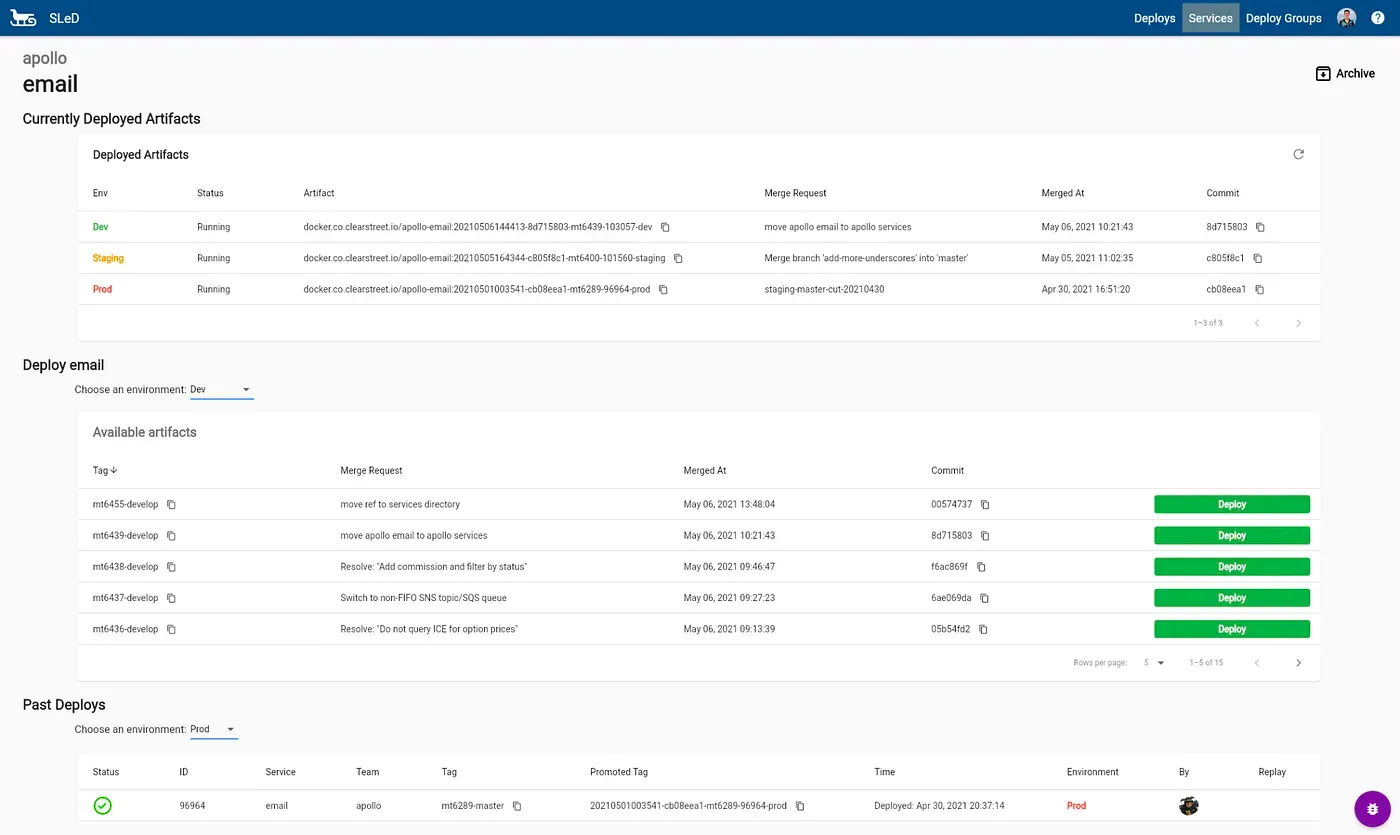Open the Rows per page dropdown
Viewport: 1400px width, 835px height.
(x=1154, y=662)
